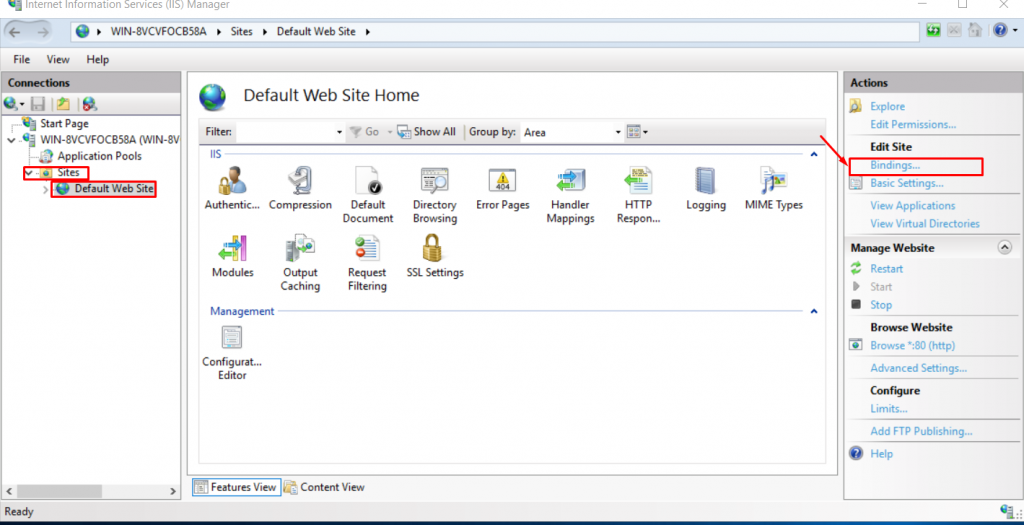Click the Refresh Page icon in address bar

pyautogui.click(x=933, y=31)
